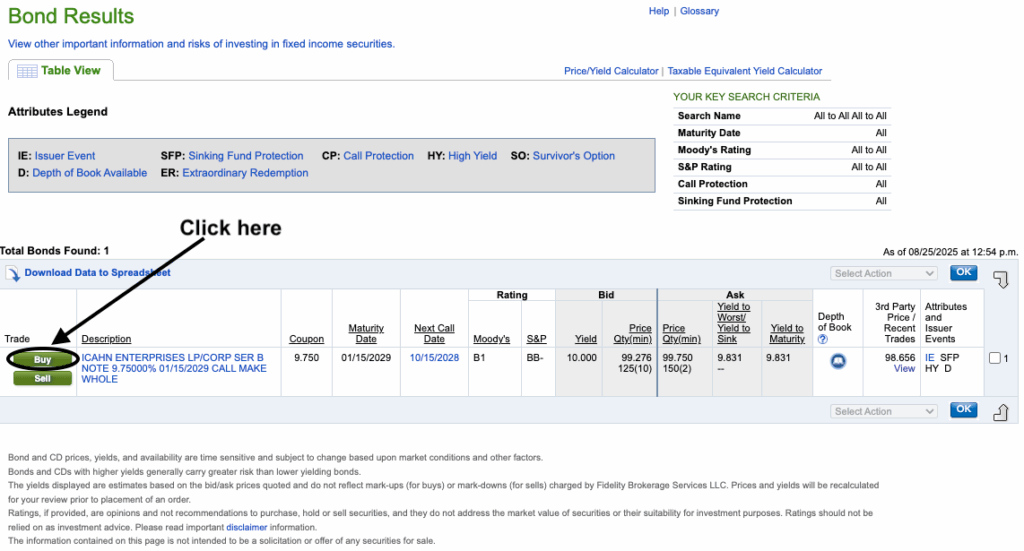Switch to the Table View tab

tap(61, 71)
